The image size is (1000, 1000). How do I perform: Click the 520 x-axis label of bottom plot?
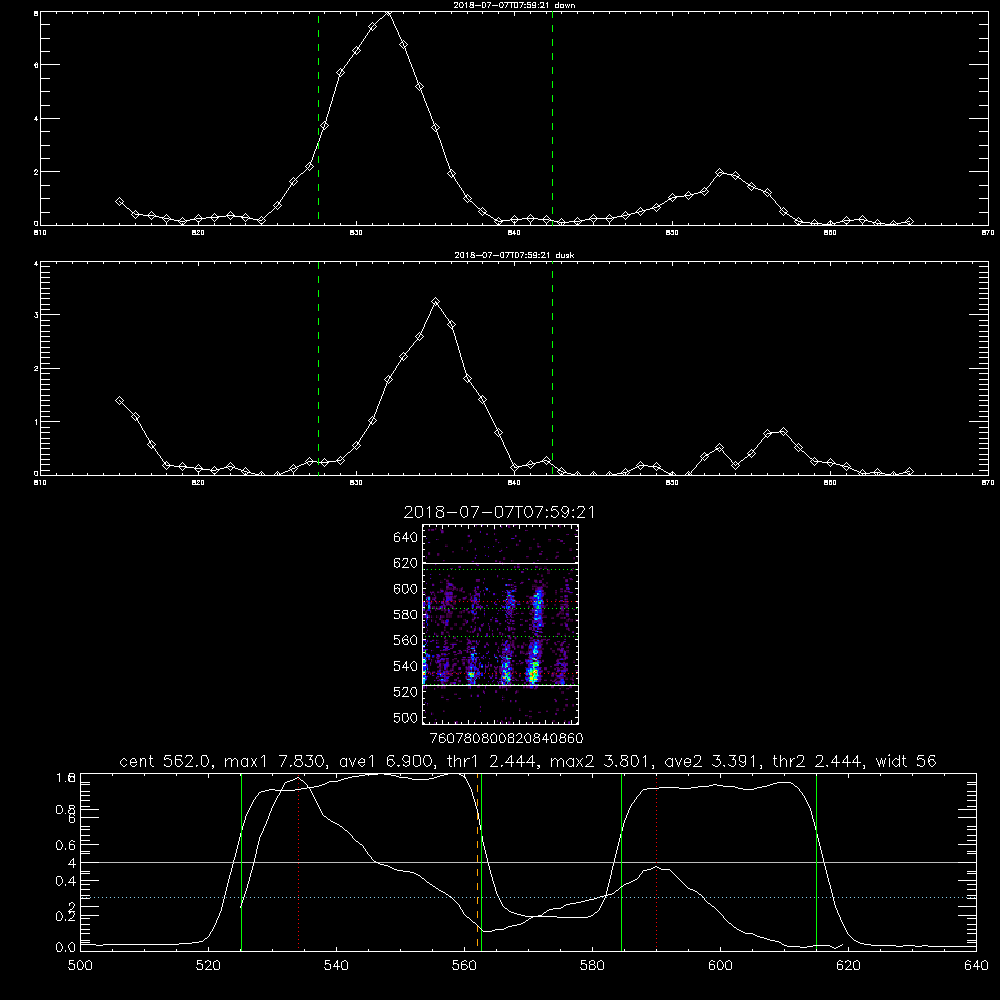(208, 966)
